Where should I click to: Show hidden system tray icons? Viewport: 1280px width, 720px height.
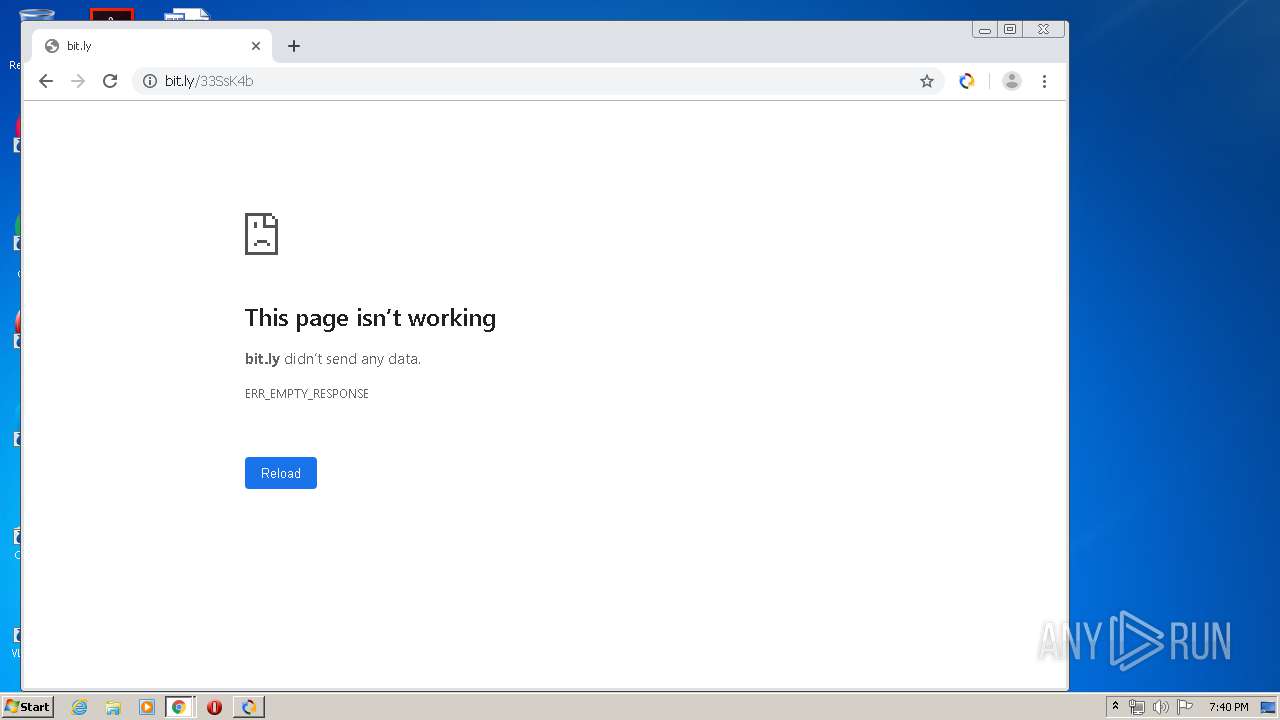point(1115,707)
